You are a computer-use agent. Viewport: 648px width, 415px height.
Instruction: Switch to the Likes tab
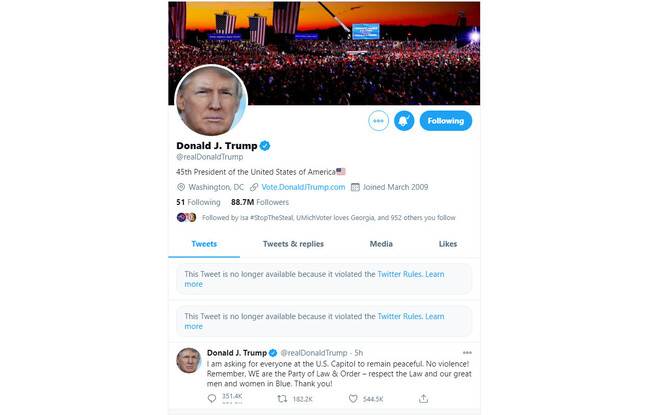[448, 244]
